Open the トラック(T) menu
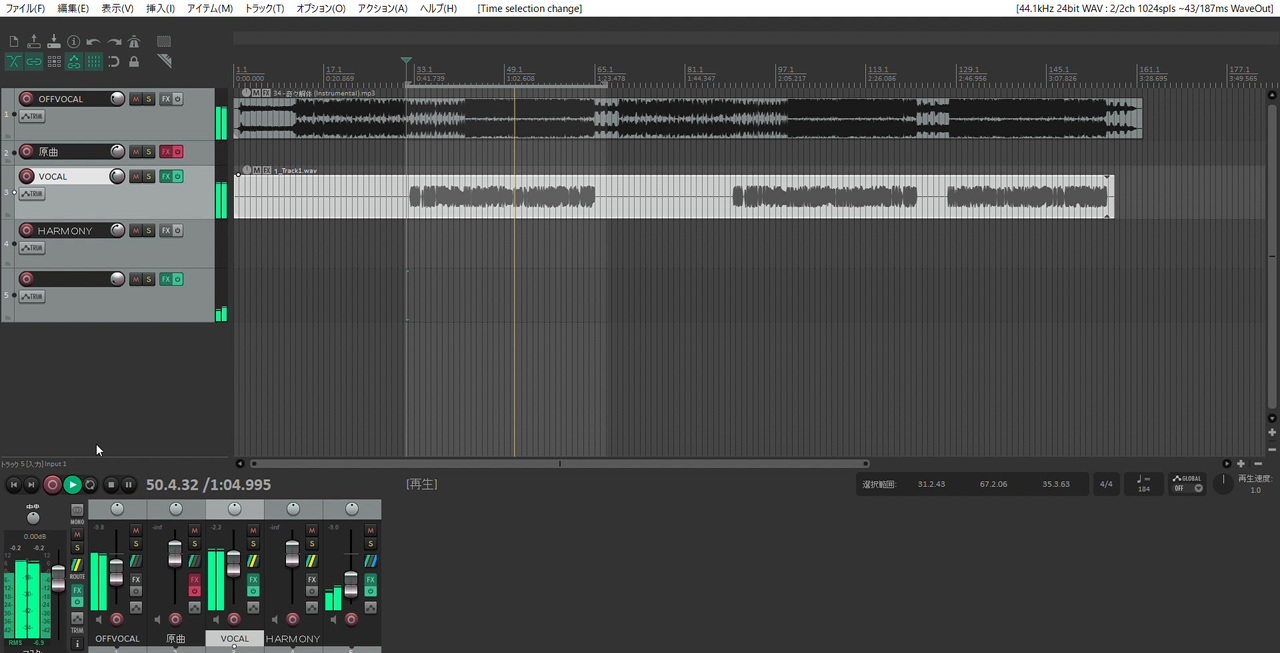Image resolution: width=1280 pixels, height=653 pixels. (x=264, y=8)
